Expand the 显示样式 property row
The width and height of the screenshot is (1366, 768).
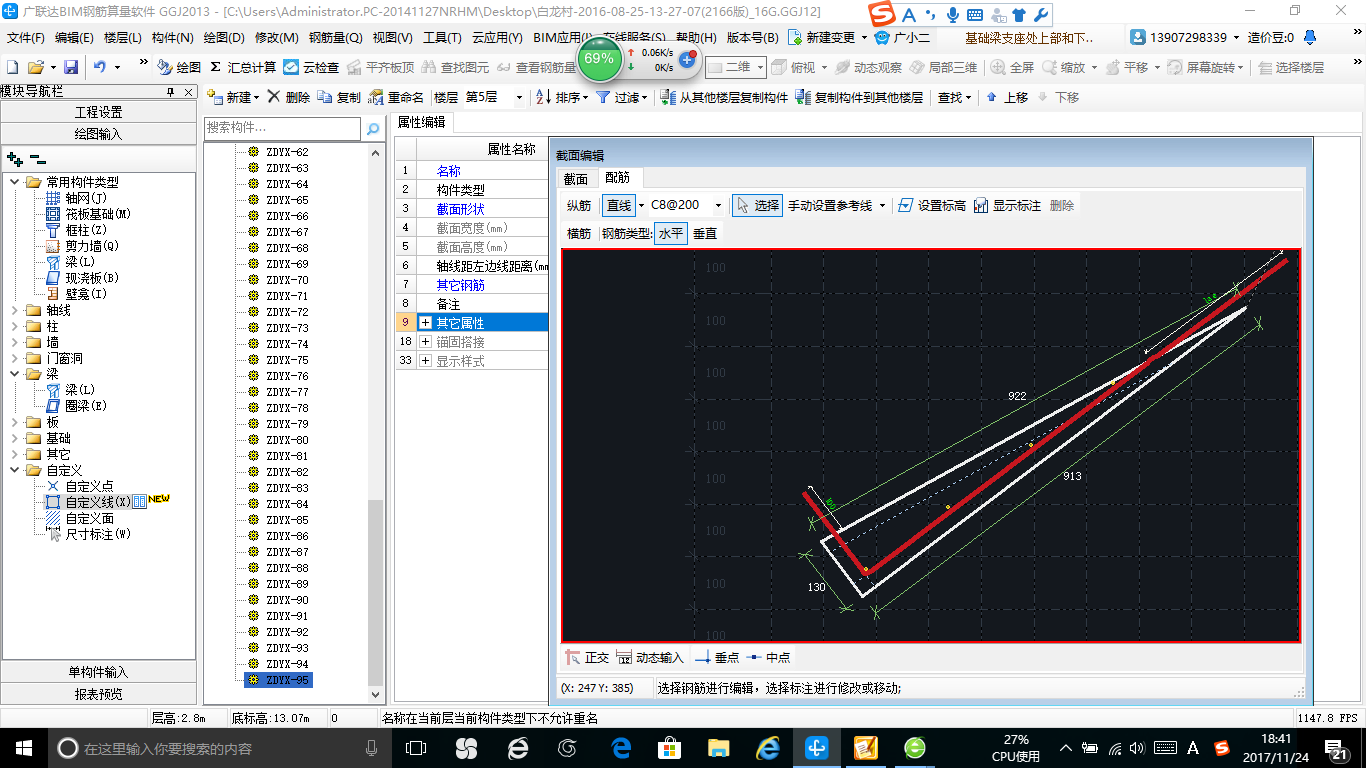click(425, 361)
